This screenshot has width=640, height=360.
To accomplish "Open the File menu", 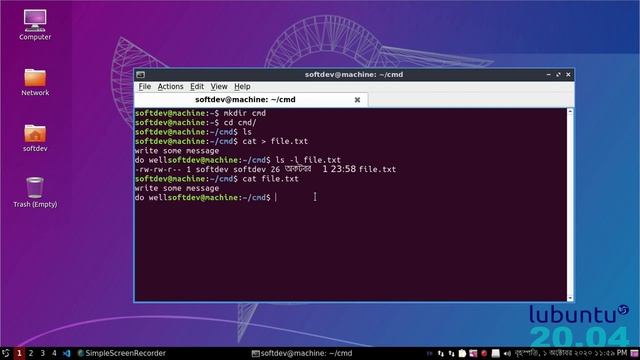I will click(144, 87).
